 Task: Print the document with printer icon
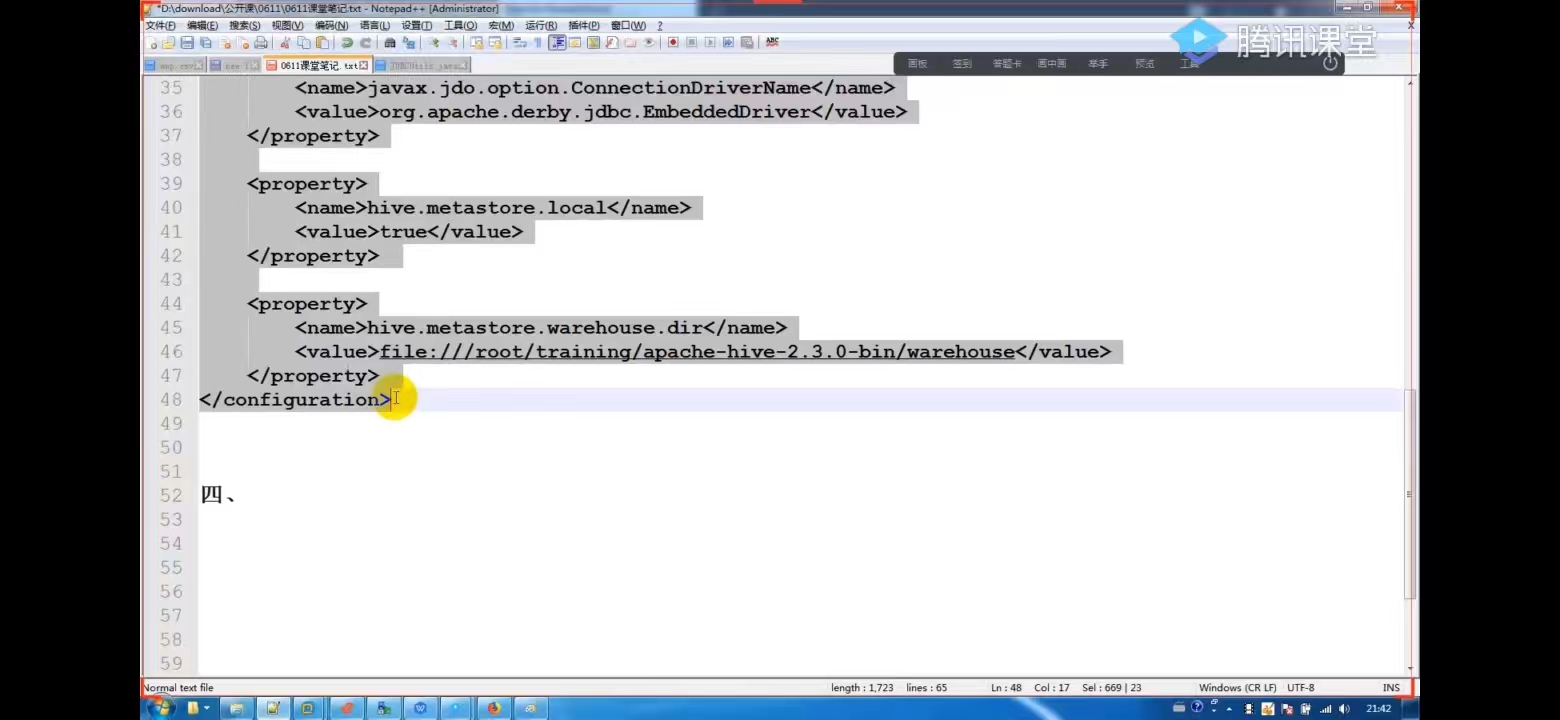[261, 43]
